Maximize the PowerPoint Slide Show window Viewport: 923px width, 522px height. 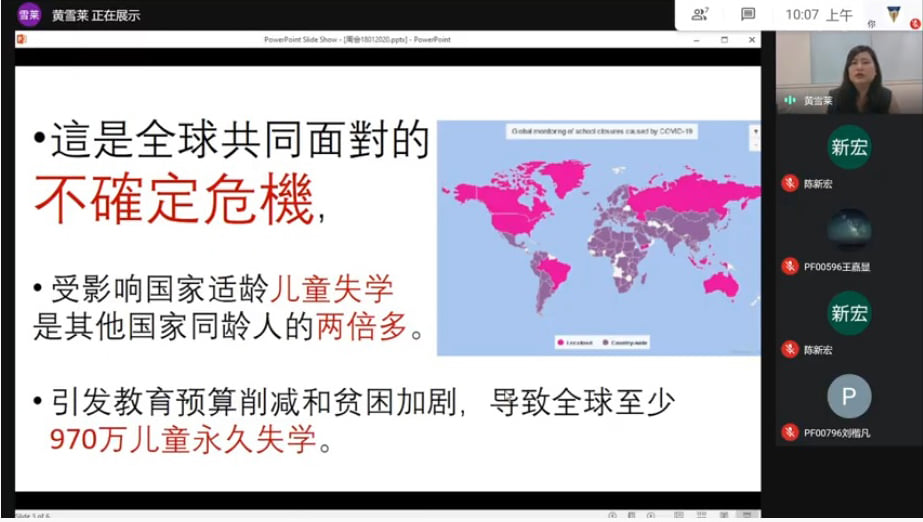coord(725,39)
